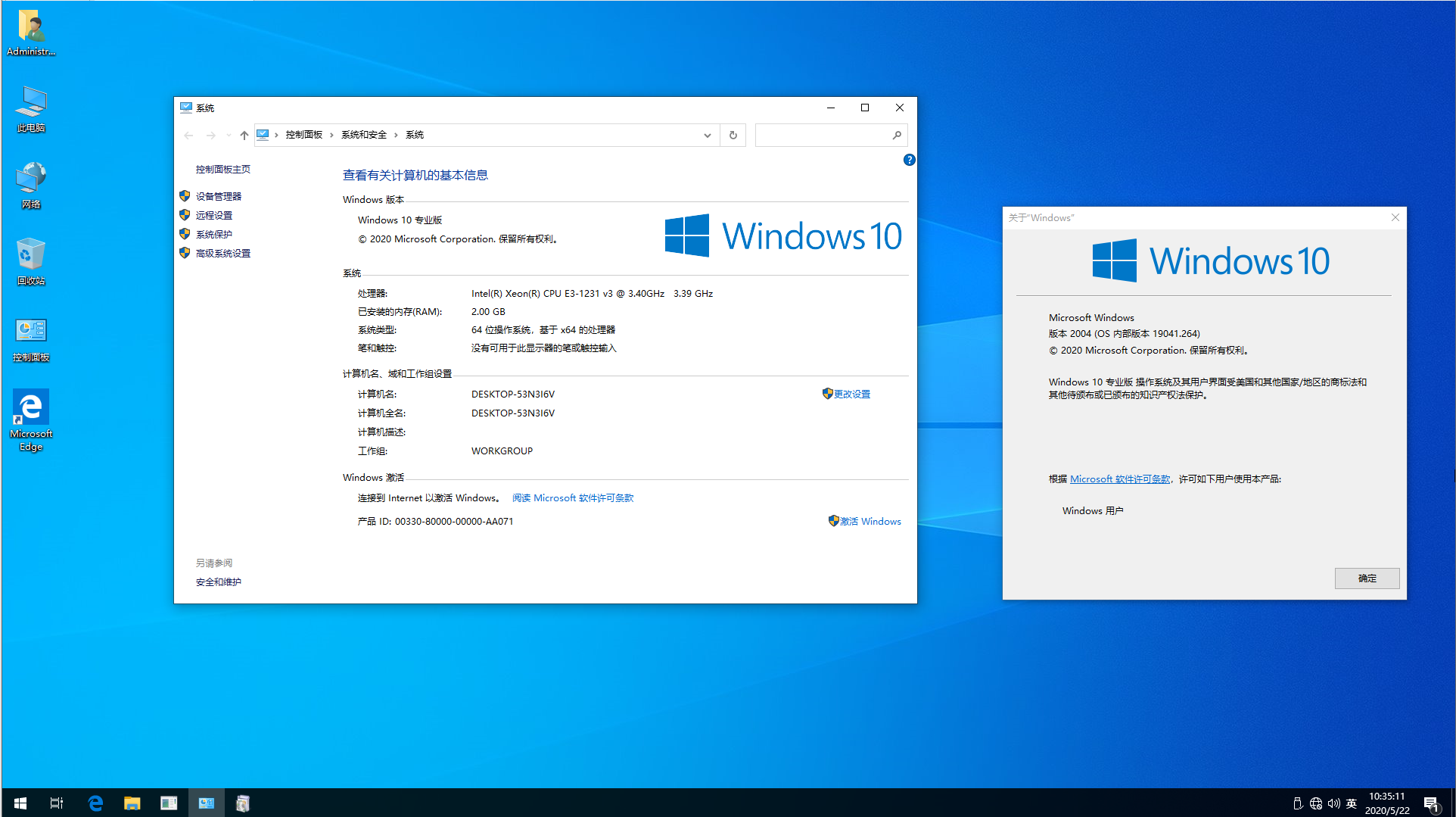Click 确定 button in About Windows dialog
Viewport: 1456px width, 817px height.
(1367, 578)
